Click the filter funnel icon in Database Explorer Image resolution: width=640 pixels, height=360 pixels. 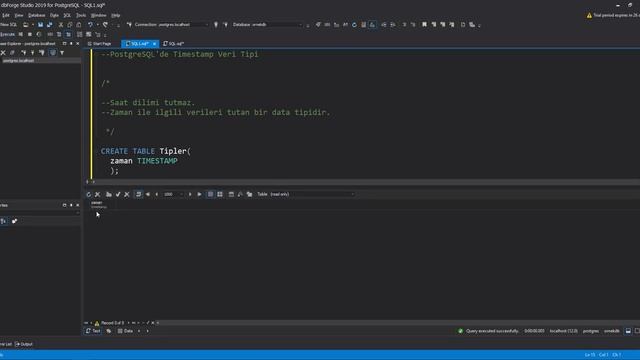(62, 53)
